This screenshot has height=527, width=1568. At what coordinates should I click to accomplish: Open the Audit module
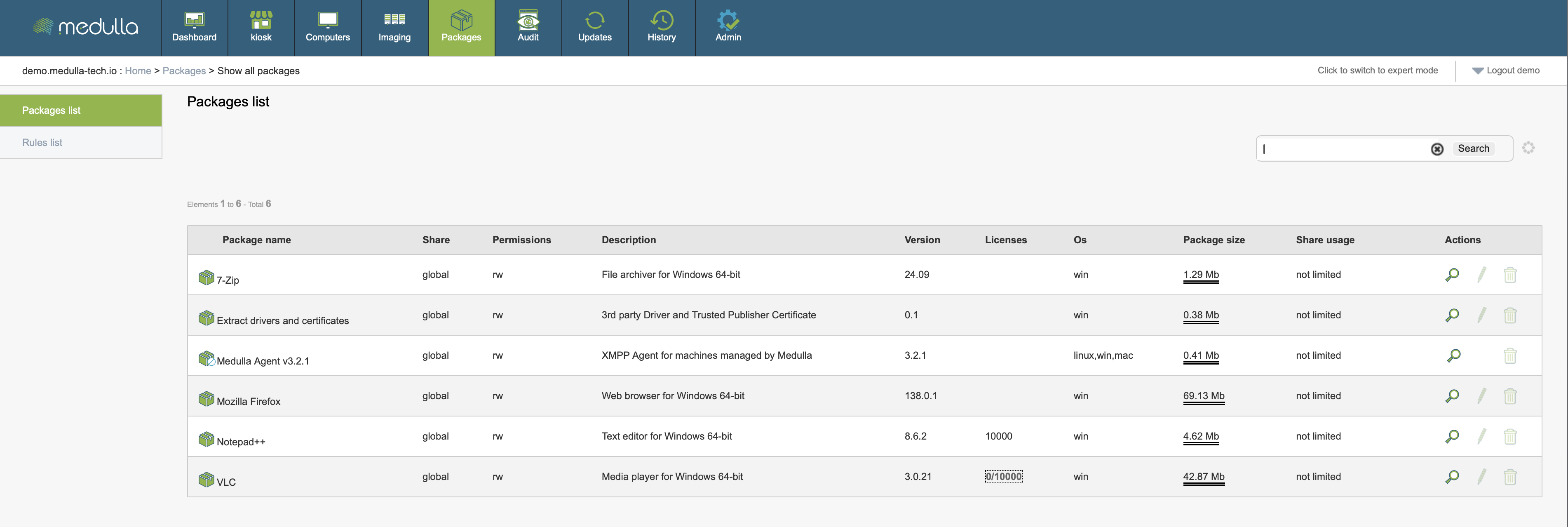(x=528, y=27)
